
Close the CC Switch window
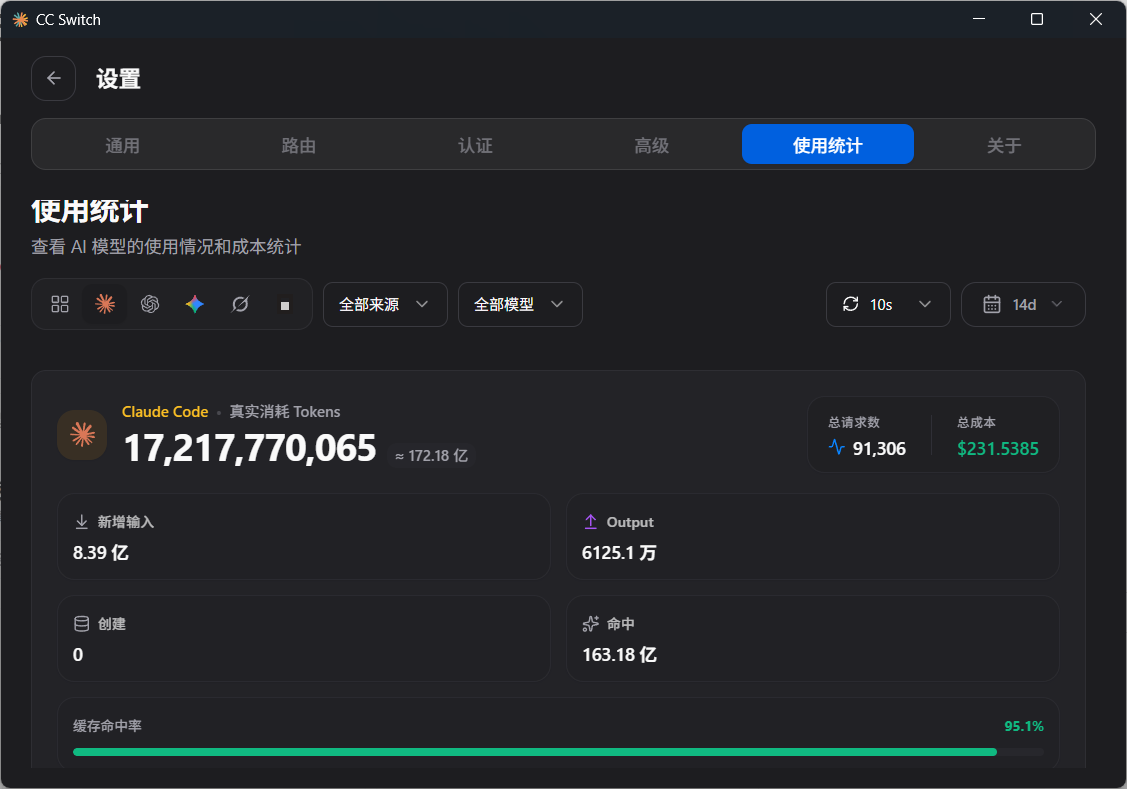pos(1095,19)
